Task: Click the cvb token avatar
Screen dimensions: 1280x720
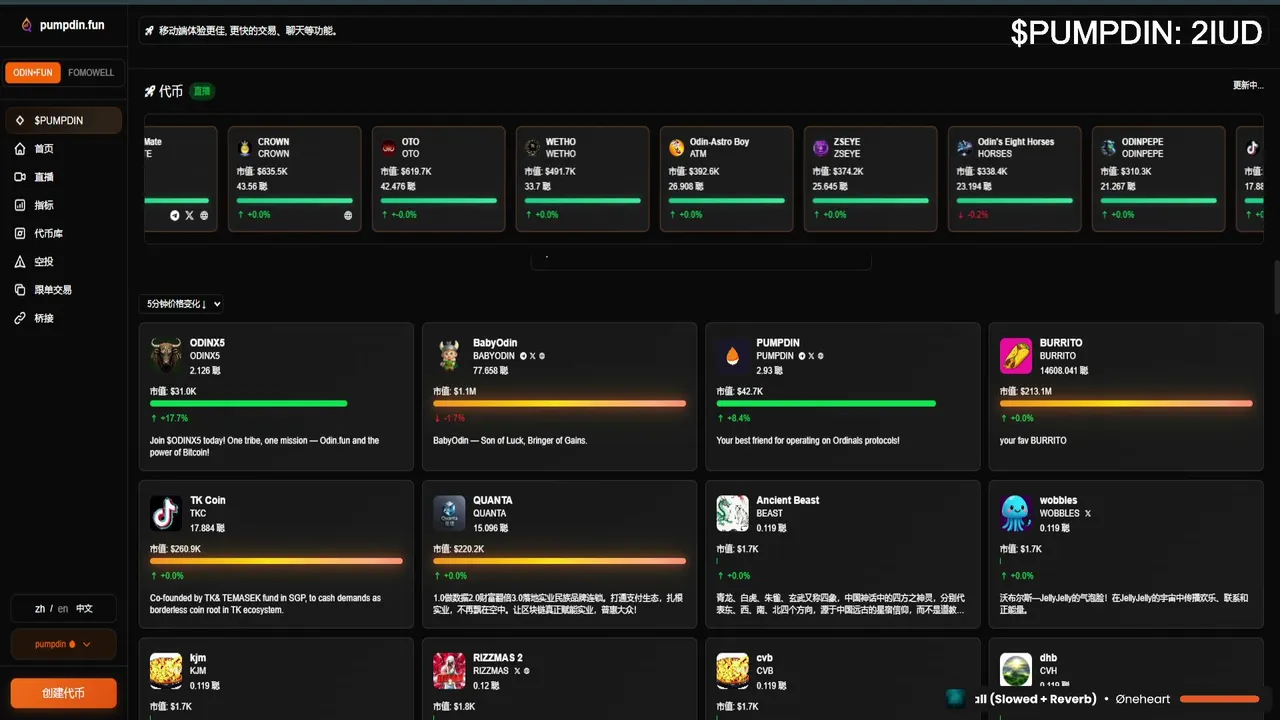Action: click(733, 671)
